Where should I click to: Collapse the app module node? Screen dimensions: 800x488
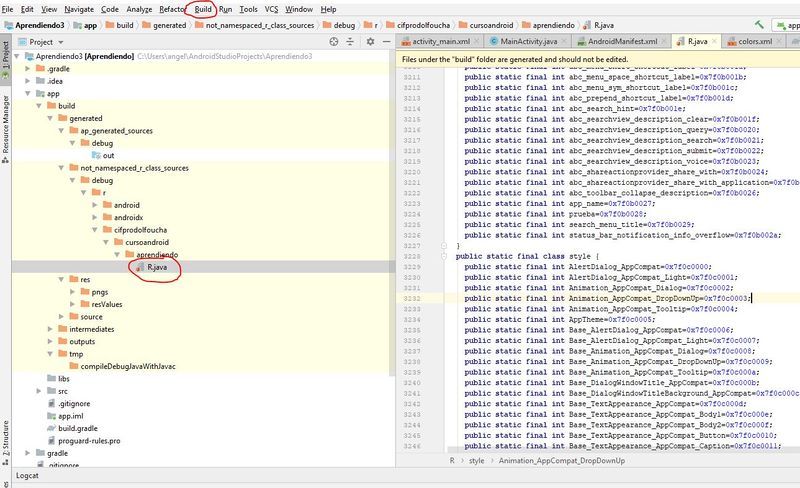pyautogui.click(x=28, y=93)
